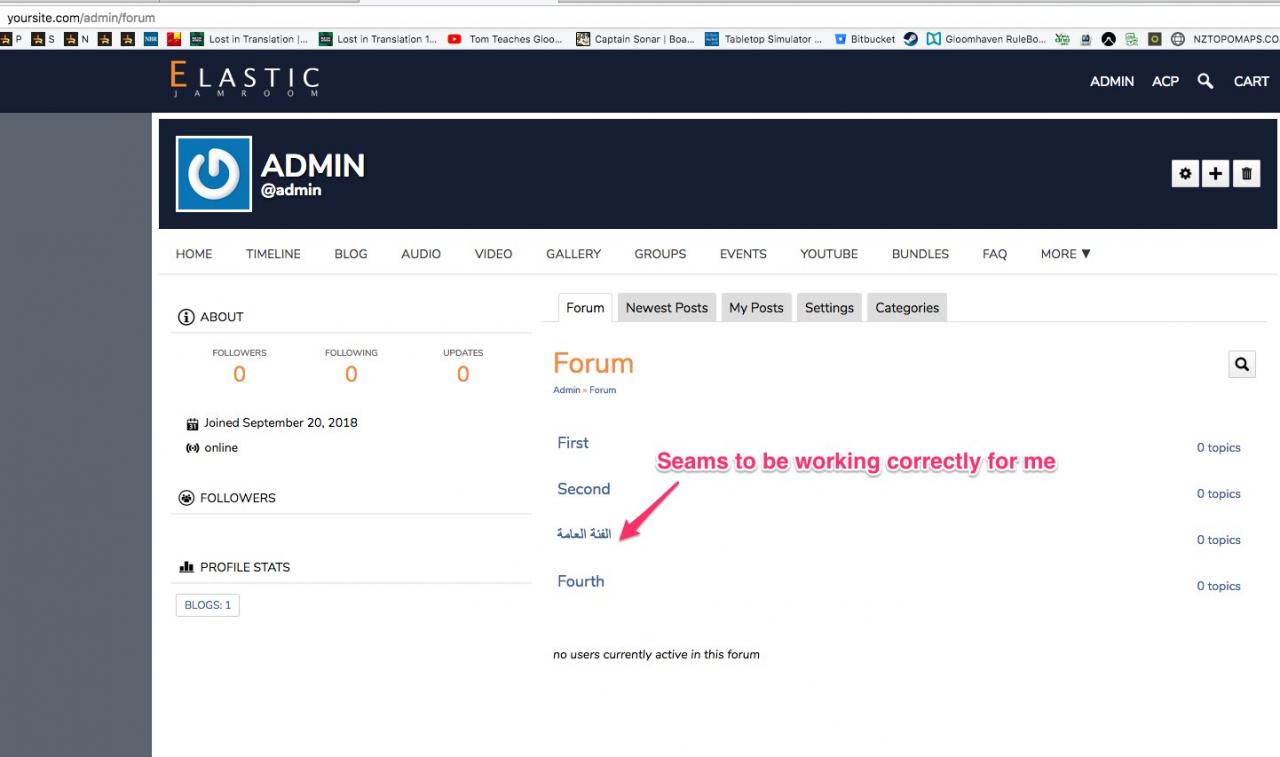Open the bookmark labeled N
The image size is (1280, 757).
76,39
